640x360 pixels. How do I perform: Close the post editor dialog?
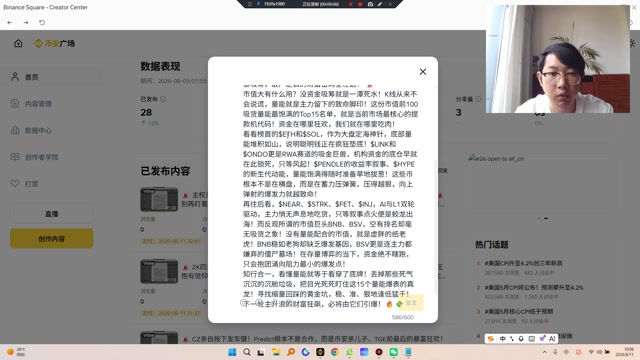click(423, 72)
